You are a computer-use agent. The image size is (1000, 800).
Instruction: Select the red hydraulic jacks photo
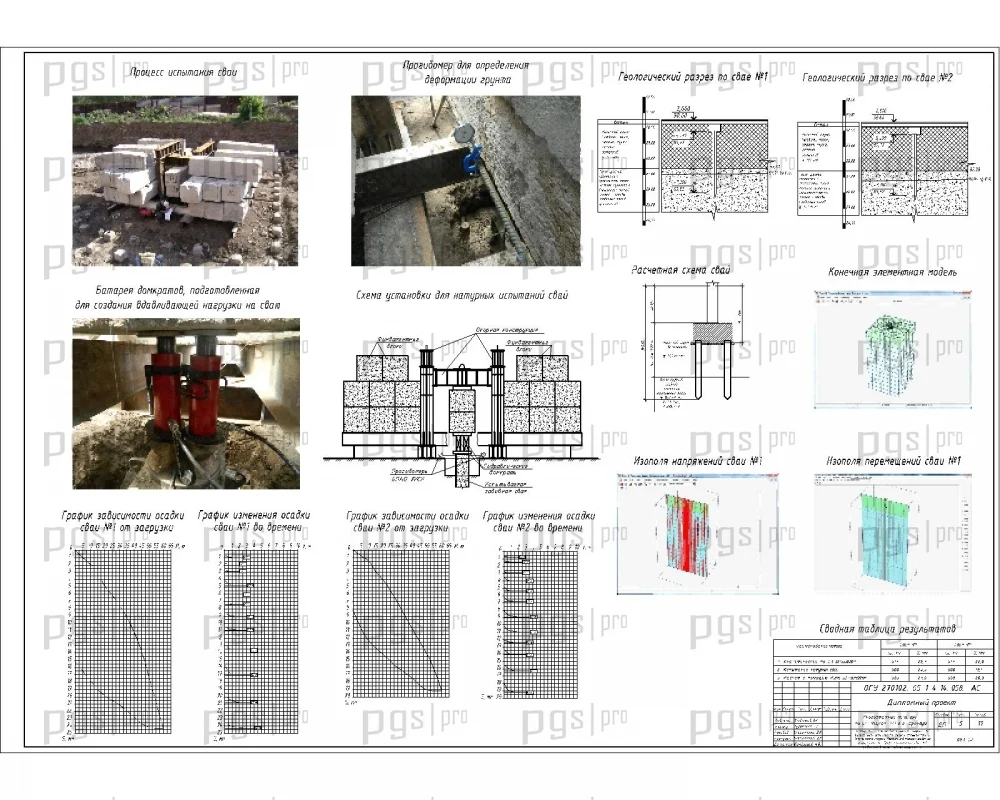(186, 404)
